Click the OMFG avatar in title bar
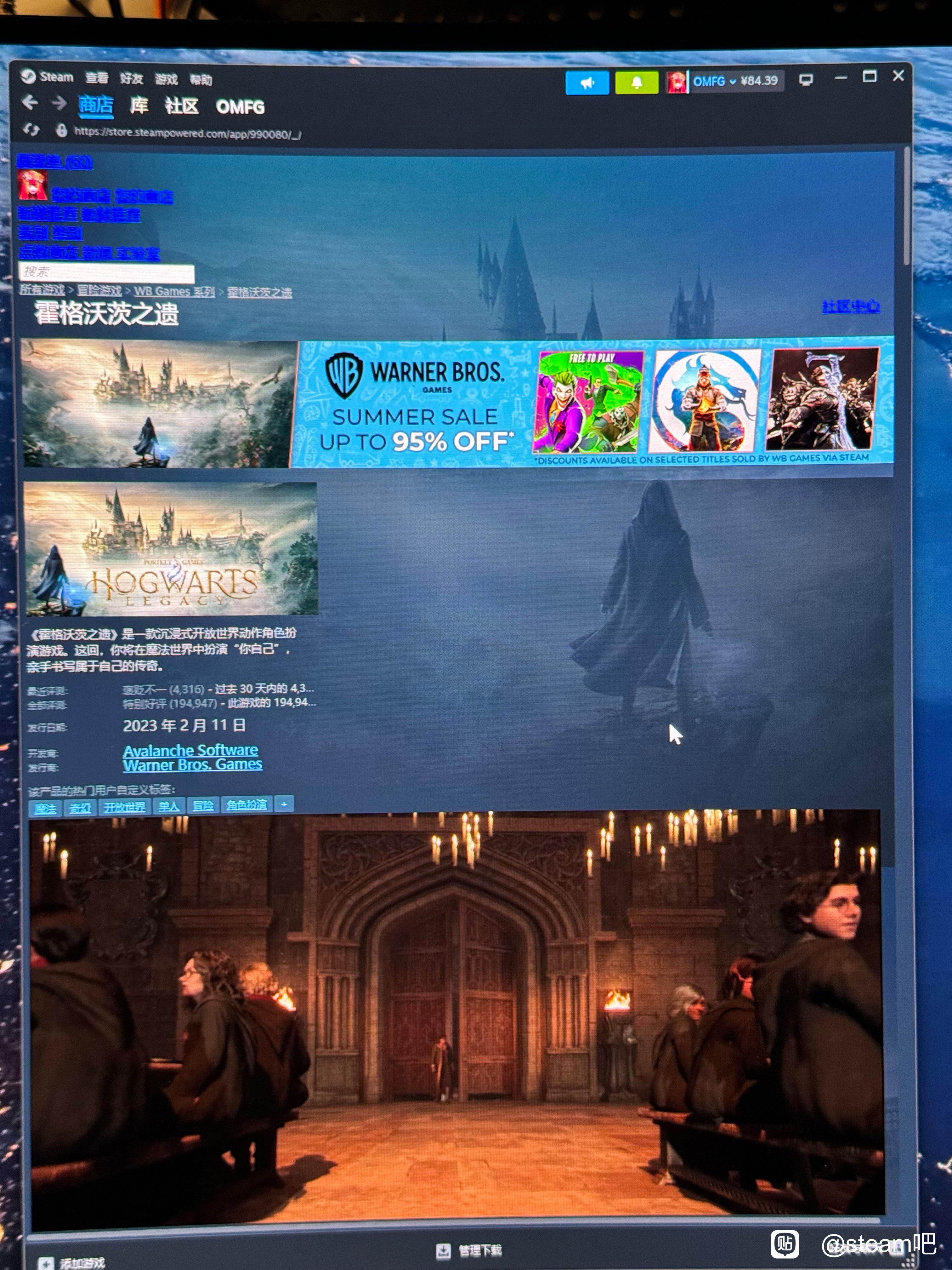Image resolution: width=952 pixels, height=1270 pixels. tap(677, 82)
